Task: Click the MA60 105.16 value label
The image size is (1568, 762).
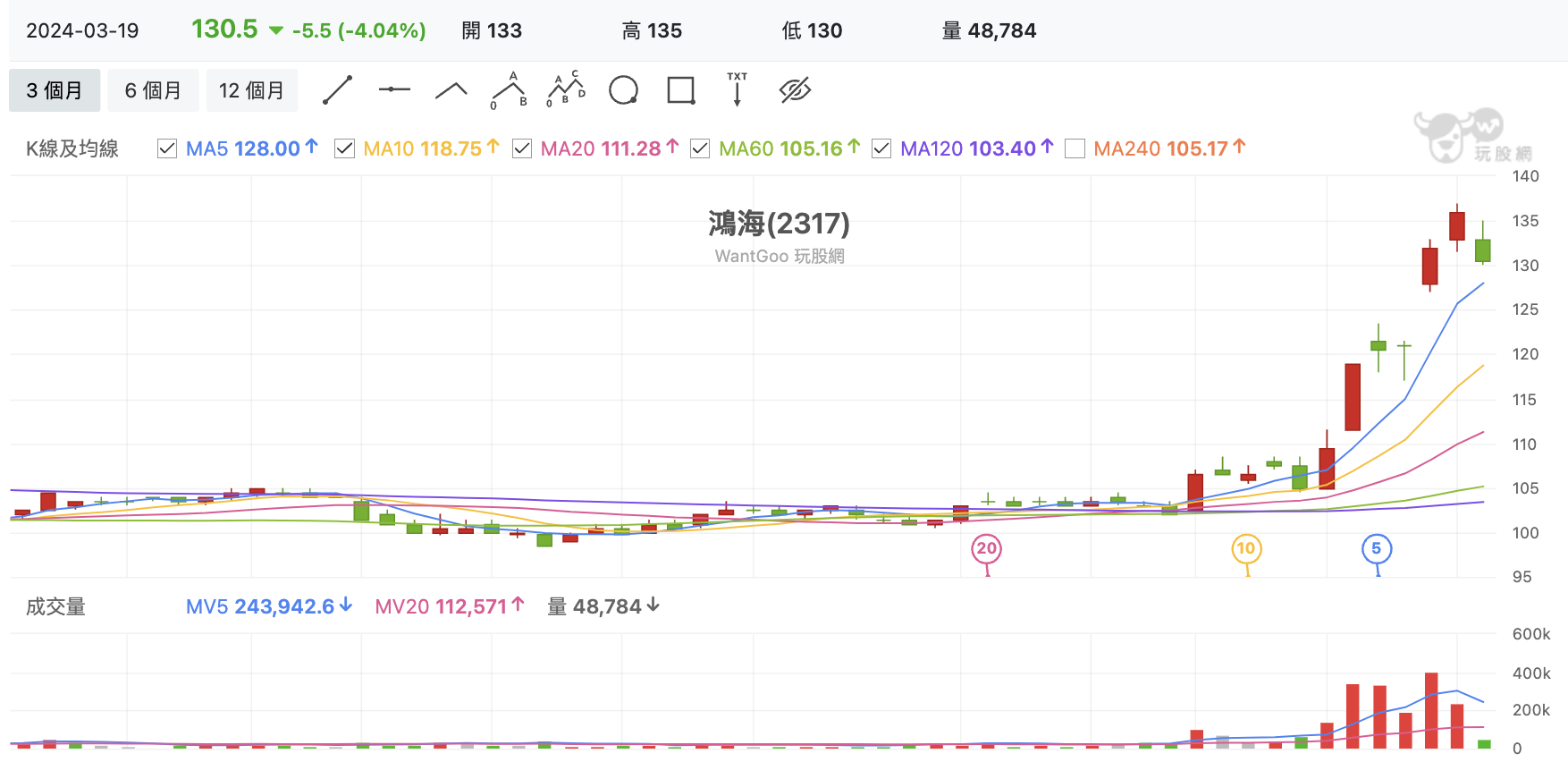Action: point(789,148)
